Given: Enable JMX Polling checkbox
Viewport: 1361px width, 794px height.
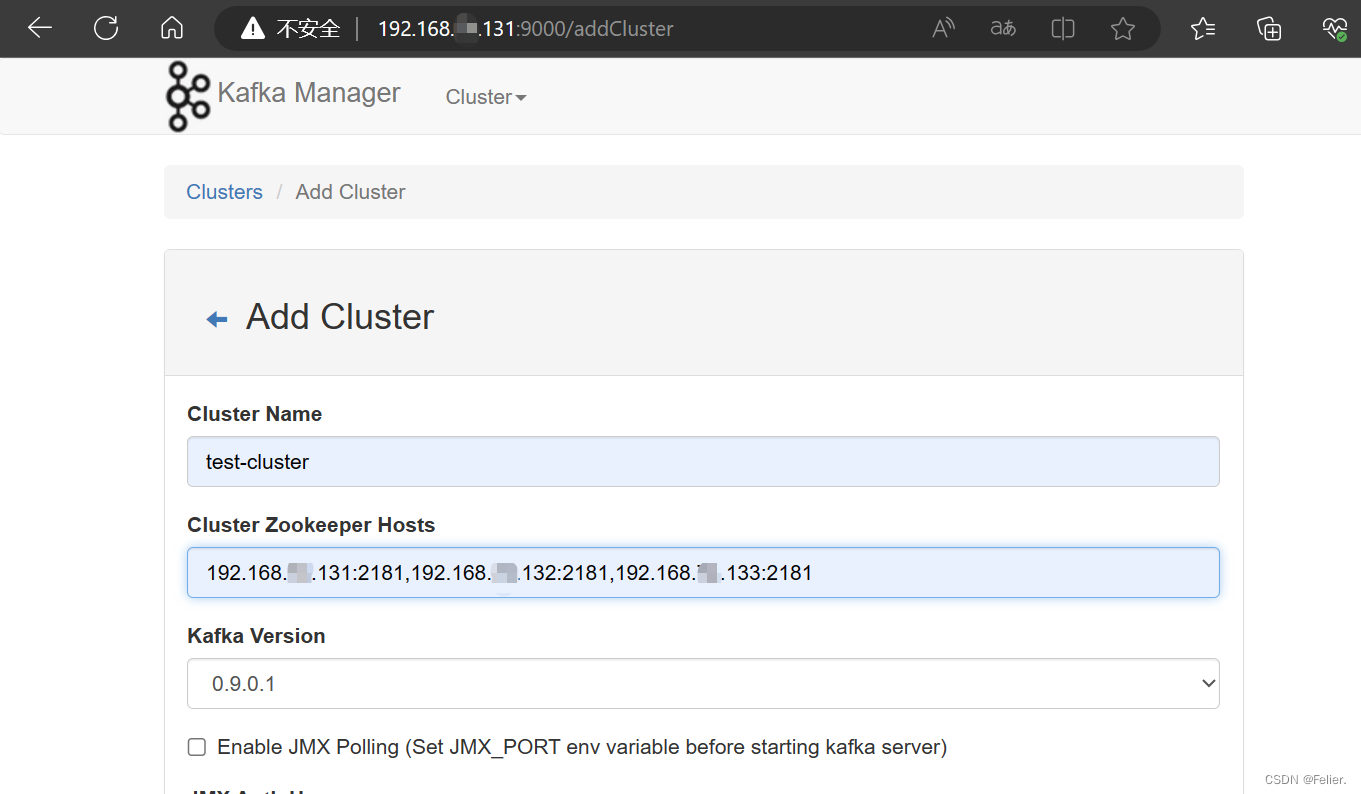Looking at the screenshot, I should (197, 747).
